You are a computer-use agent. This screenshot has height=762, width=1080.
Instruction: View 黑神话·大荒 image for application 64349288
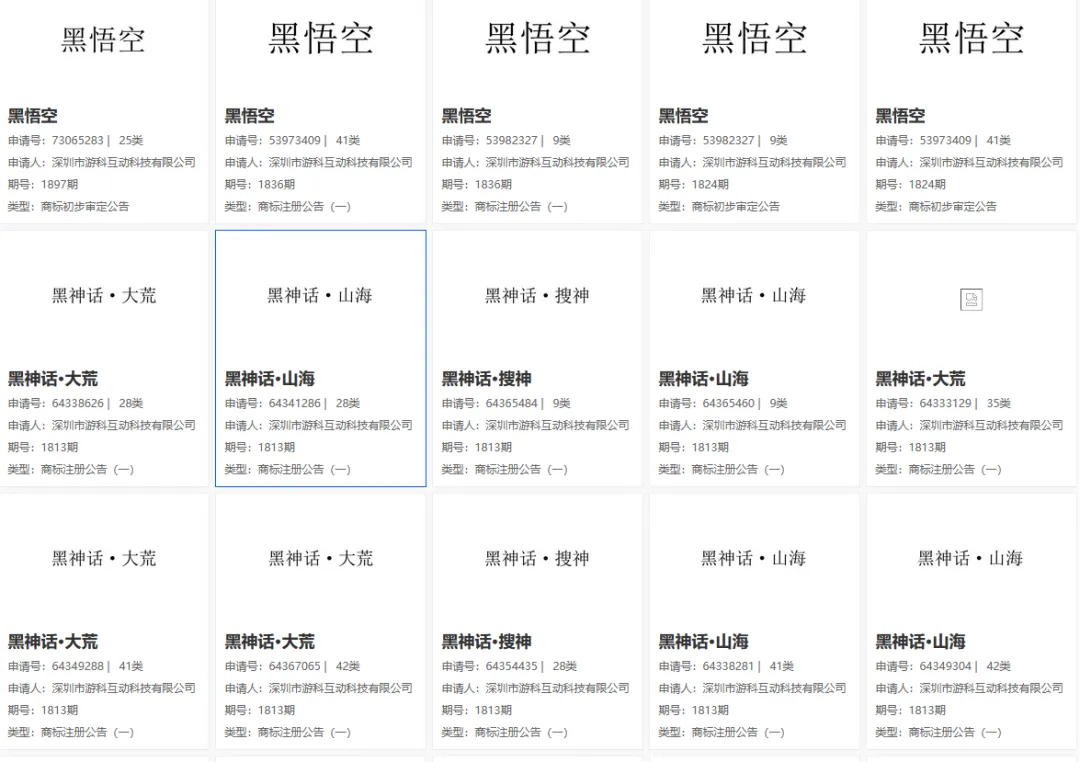[x=104, y=558]
